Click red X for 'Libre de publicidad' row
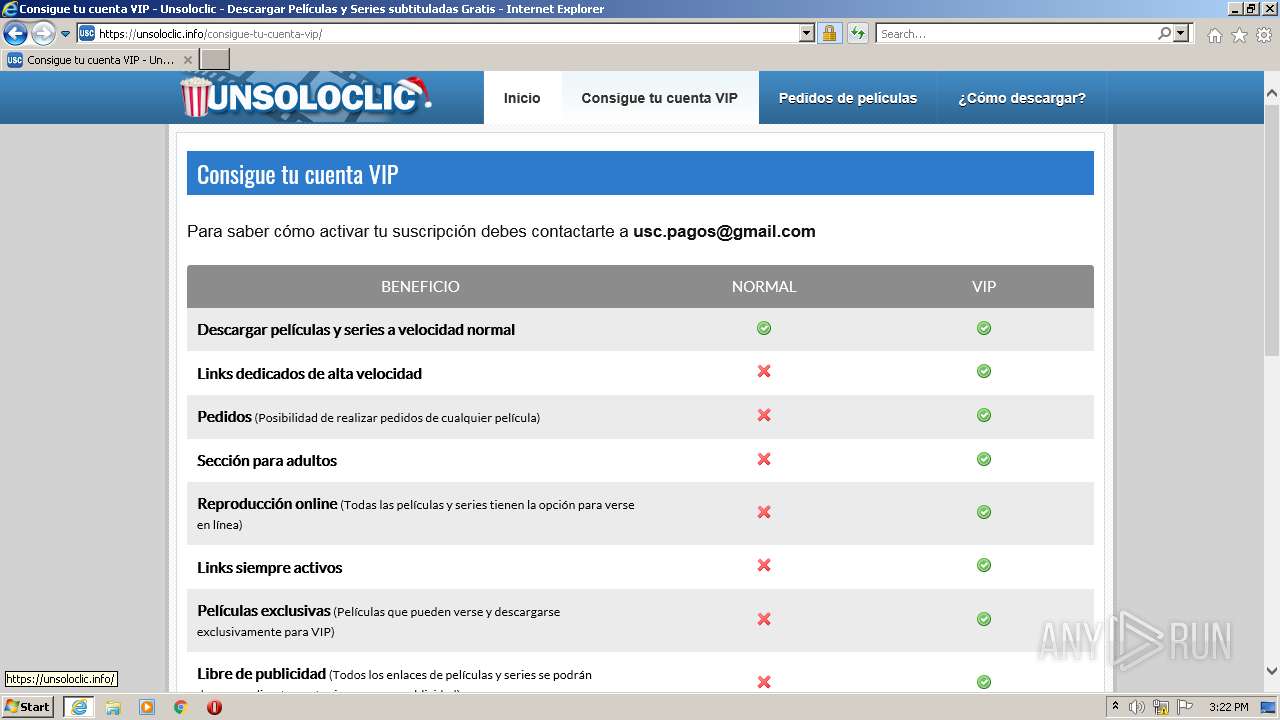Image resolution: width=1280 pixels, height=720 pixels. pos(764,682)
